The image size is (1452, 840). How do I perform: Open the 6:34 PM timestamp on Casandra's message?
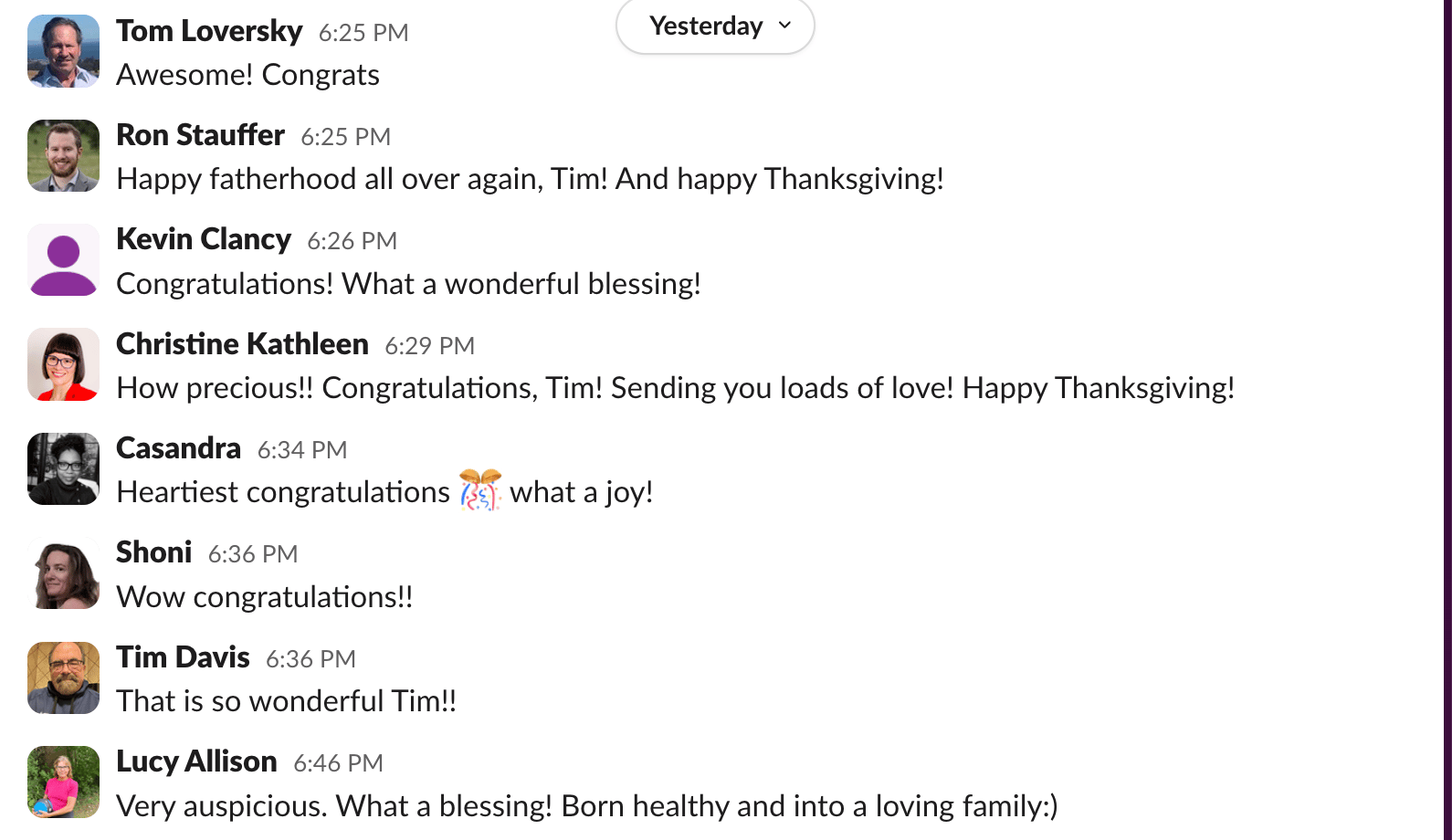(x=302, y=450)
